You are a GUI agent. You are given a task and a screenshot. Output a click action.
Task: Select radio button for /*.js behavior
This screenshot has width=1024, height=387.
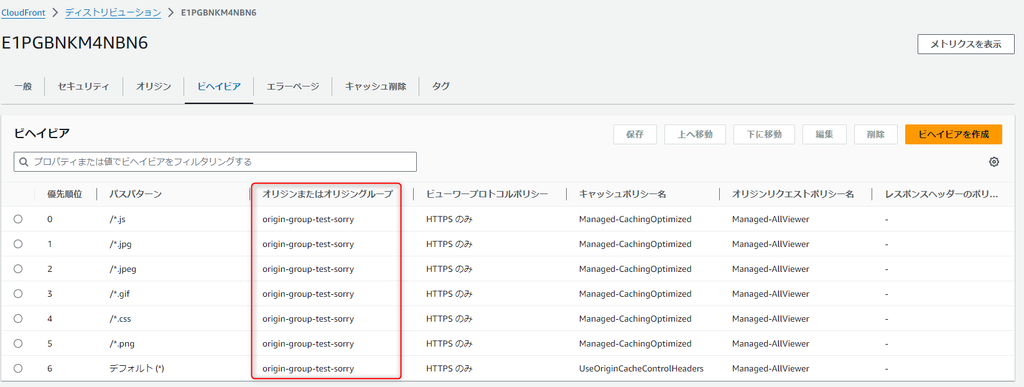18,219
